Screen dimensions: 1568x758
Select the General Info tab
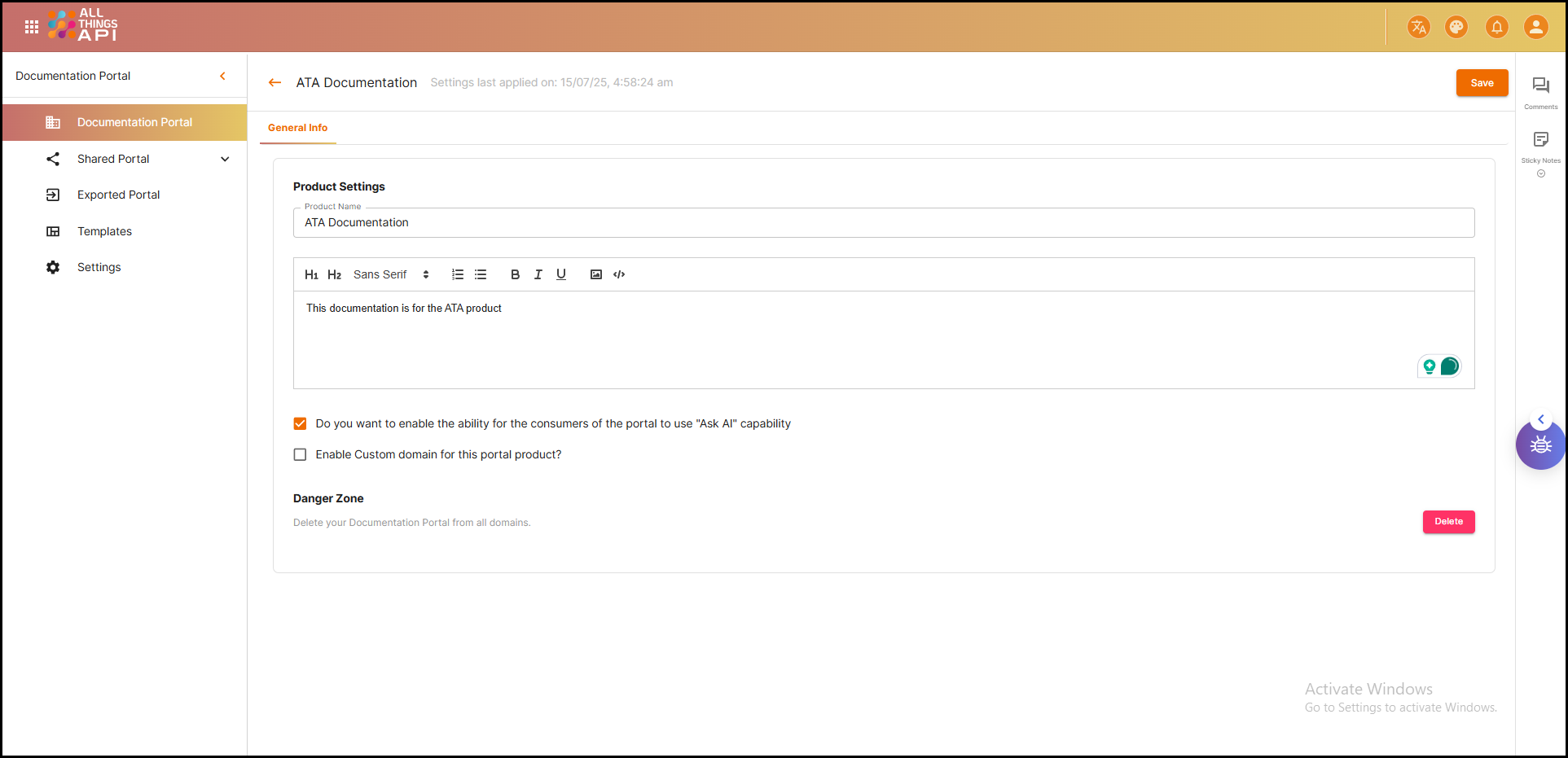297,128
